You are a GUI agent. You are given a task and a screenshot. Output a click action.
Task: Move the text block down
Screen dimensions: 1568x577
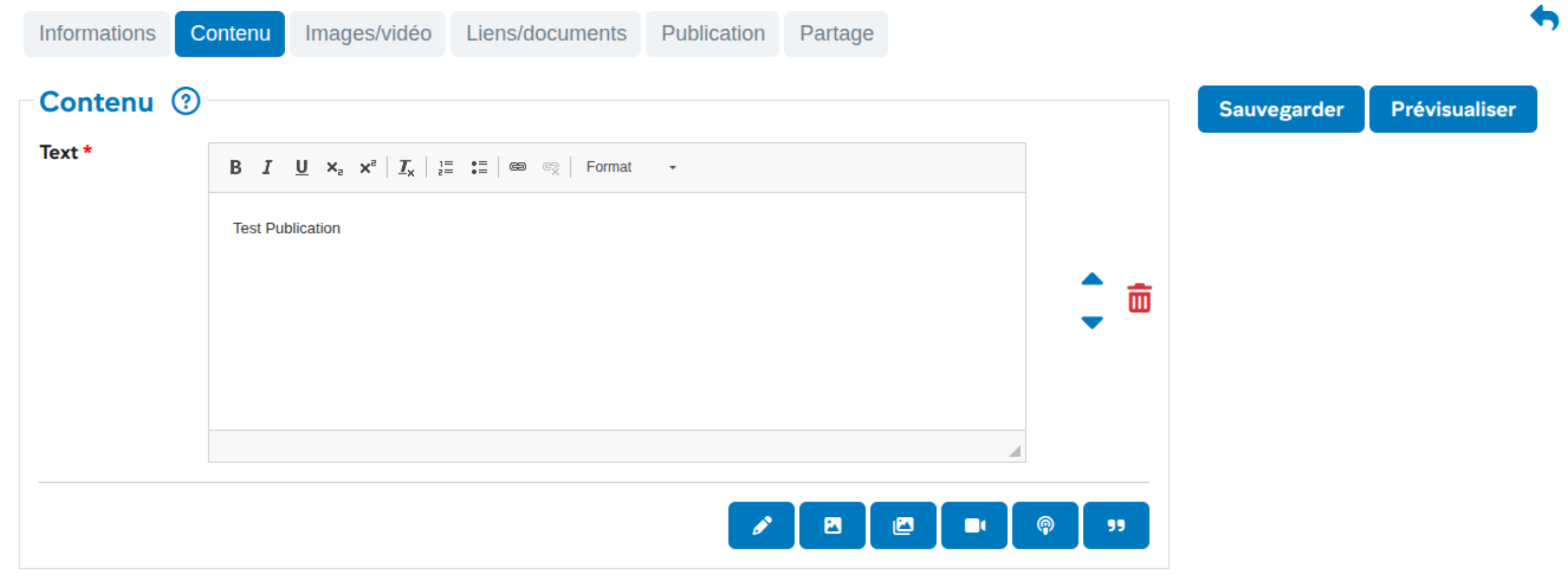pyautogui.click(x=1092, y=322)
